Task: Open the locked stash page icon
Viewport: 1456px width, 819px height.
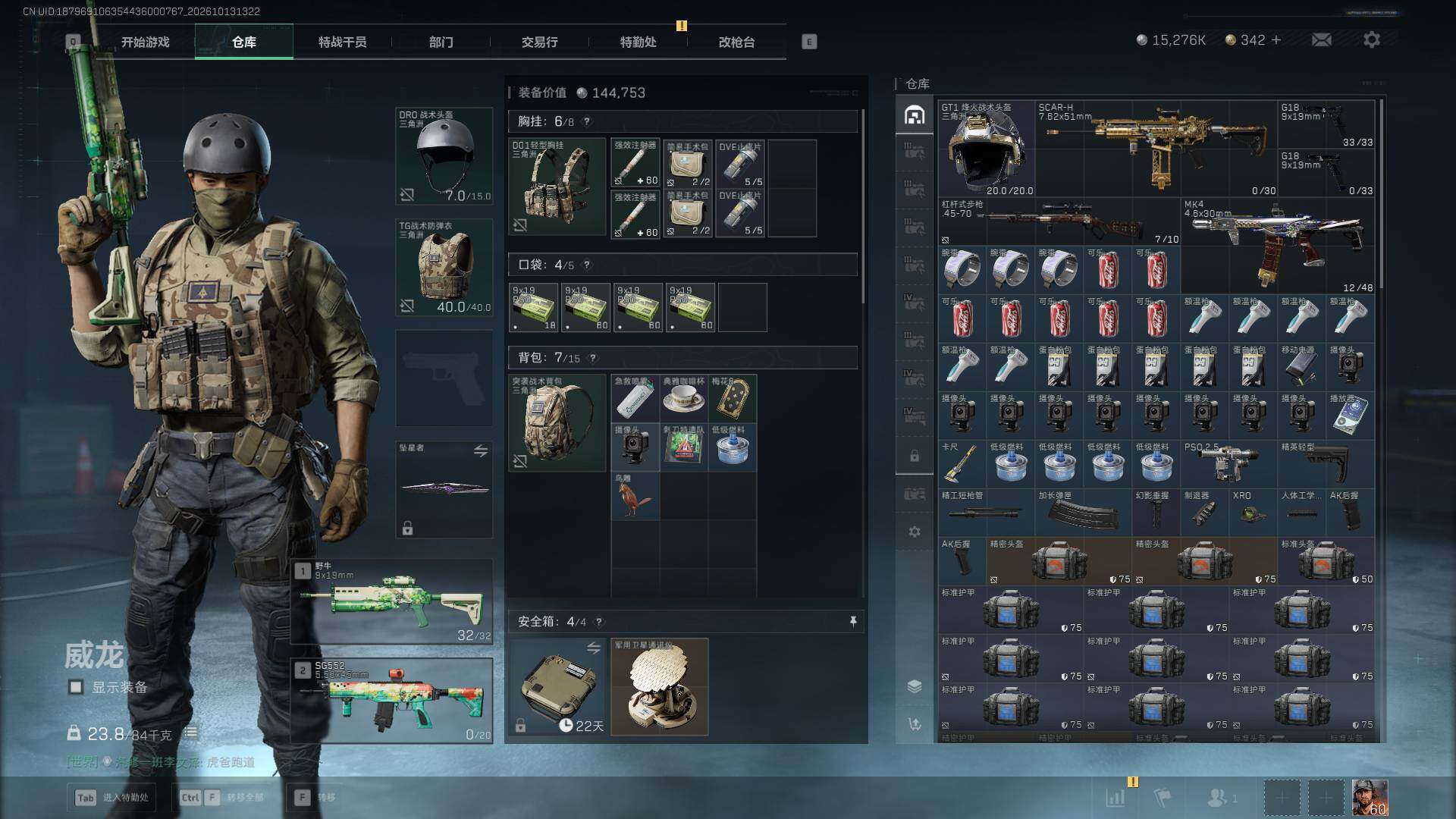Action: [915, 456]
